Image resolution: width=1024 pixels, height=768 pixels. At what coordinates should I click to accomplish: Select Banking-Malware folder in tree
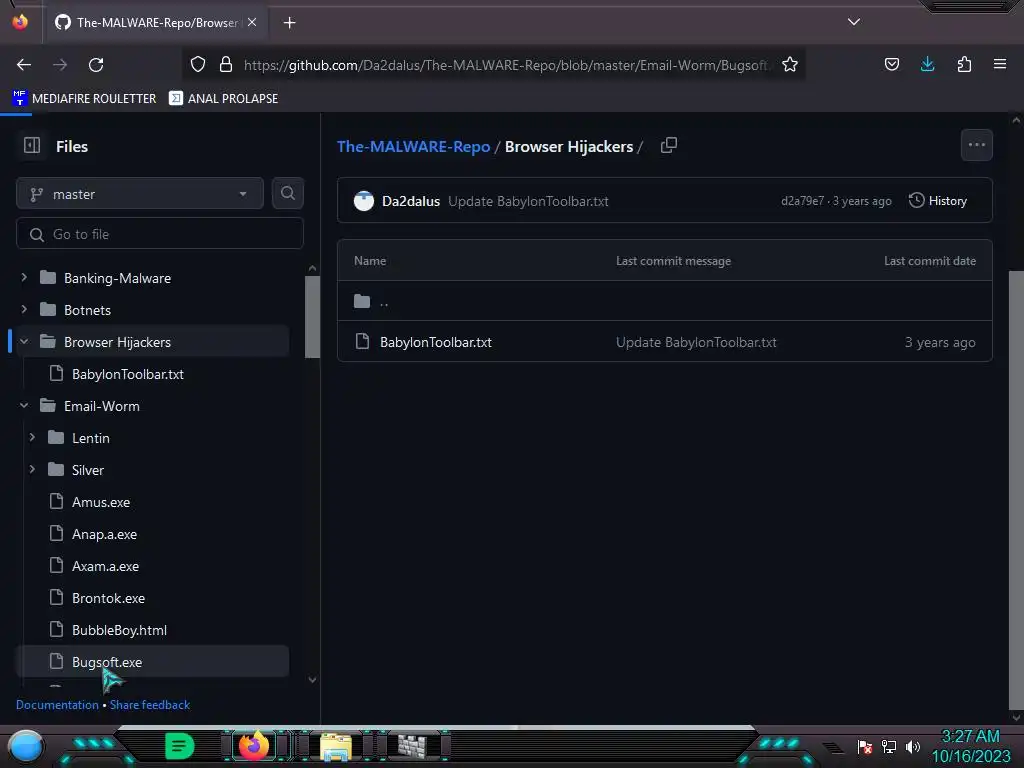[x=118, y=278]
